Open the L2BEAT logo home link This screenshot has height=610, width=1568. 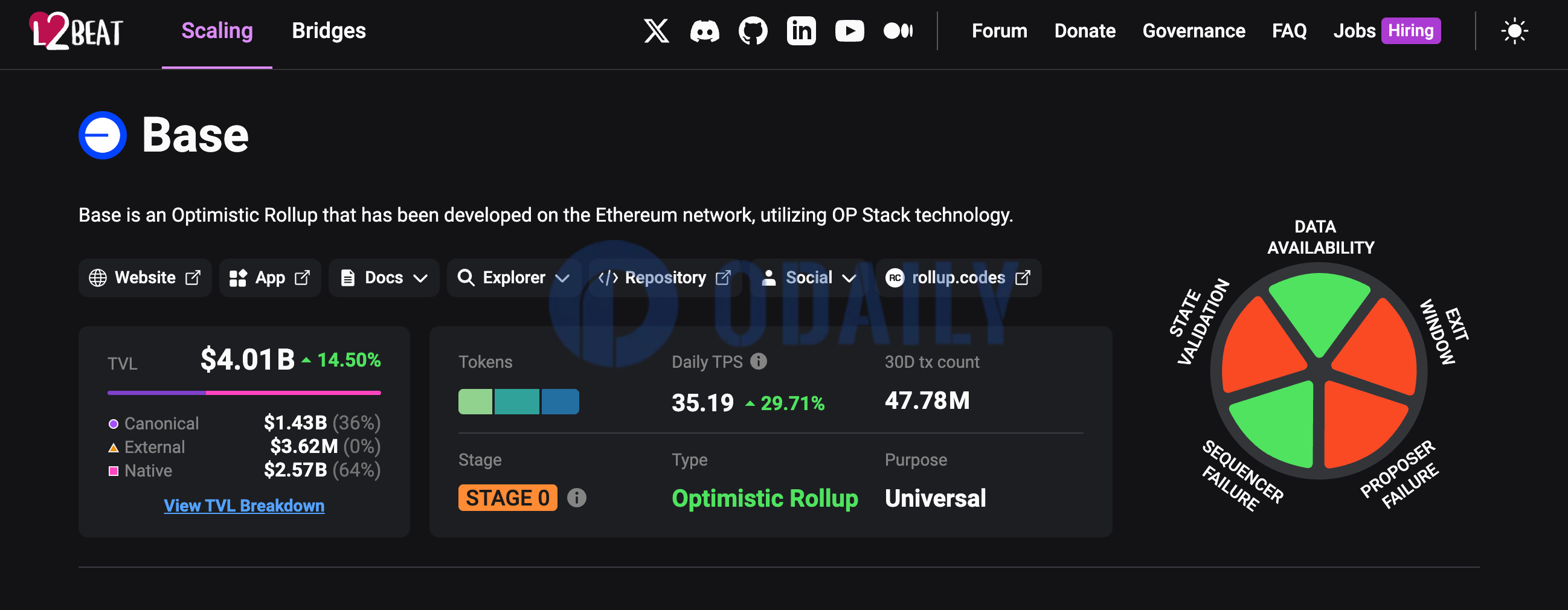[76, 31]
